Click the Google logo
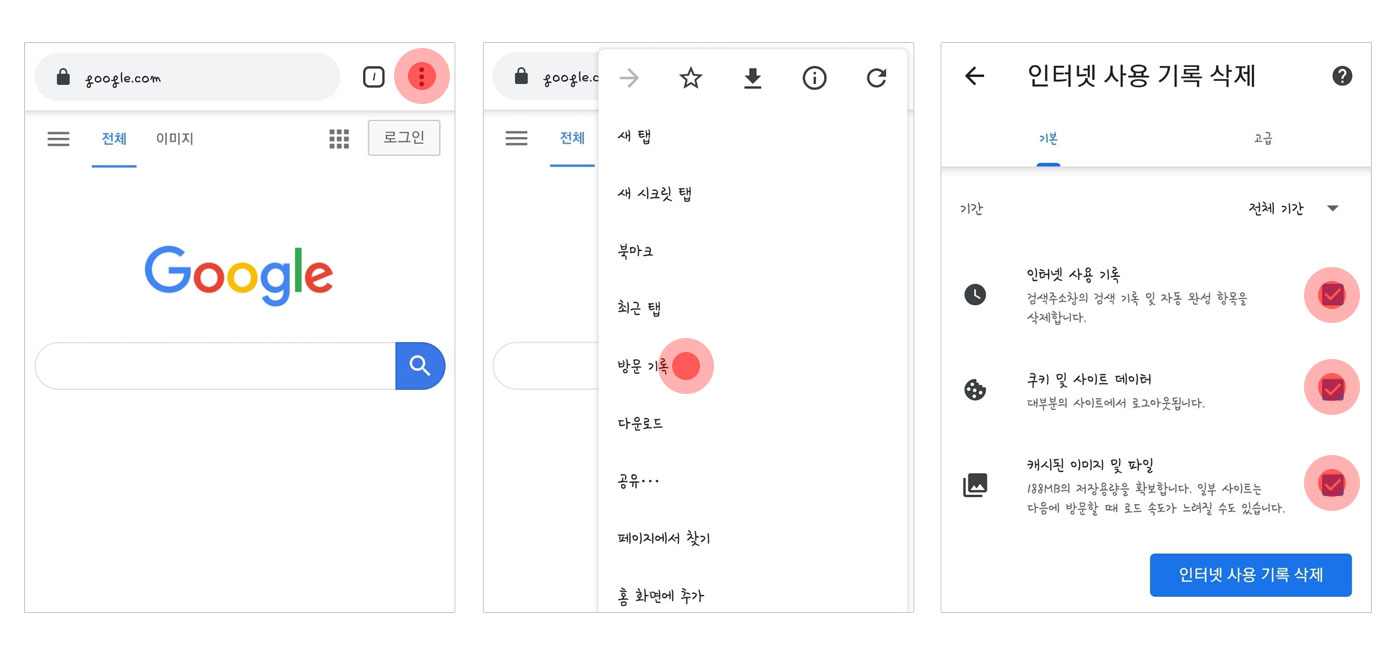The height and width of the screenshot is (655, 1400). 239,275
